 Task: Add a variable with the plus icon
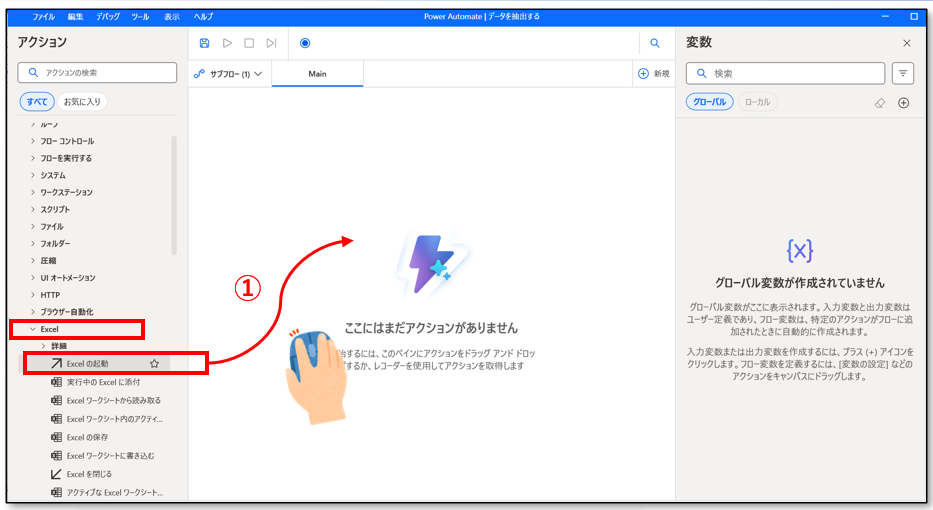(904, 103)
